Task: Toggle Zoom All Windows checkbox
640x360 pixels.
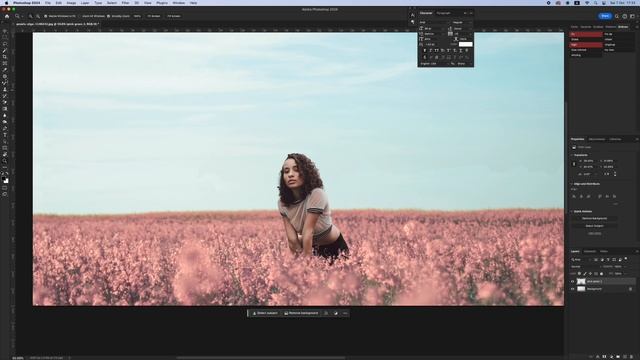Action: click(x=80, y=16)
